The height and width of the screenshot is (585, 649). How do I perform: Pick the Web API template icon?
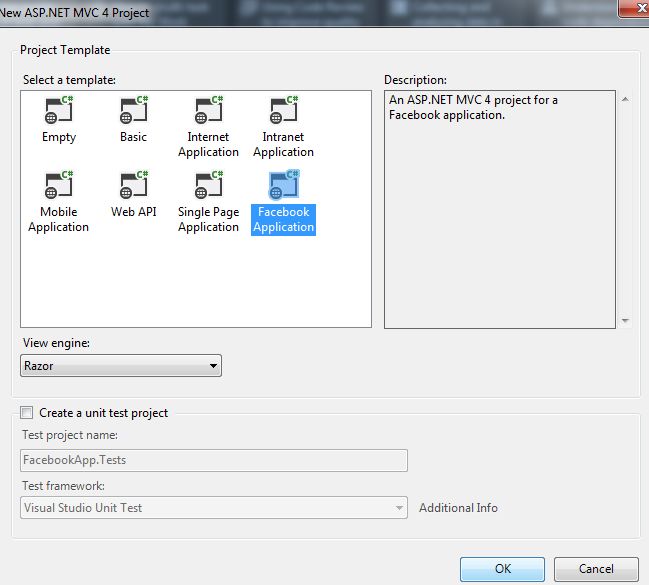(134, 185)
